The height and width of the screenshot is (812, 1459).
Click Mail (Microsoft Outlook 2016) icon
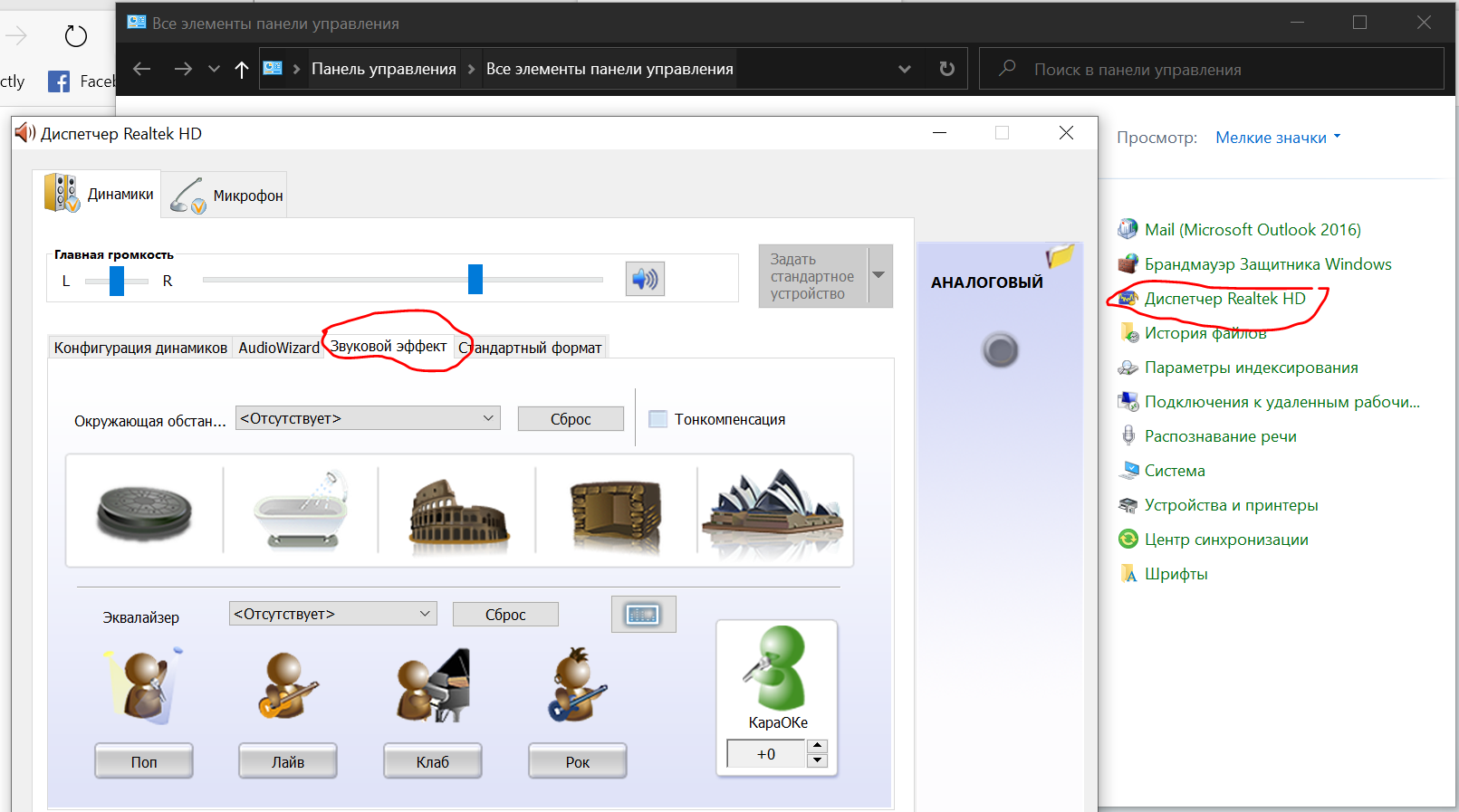click(1128, 229)
